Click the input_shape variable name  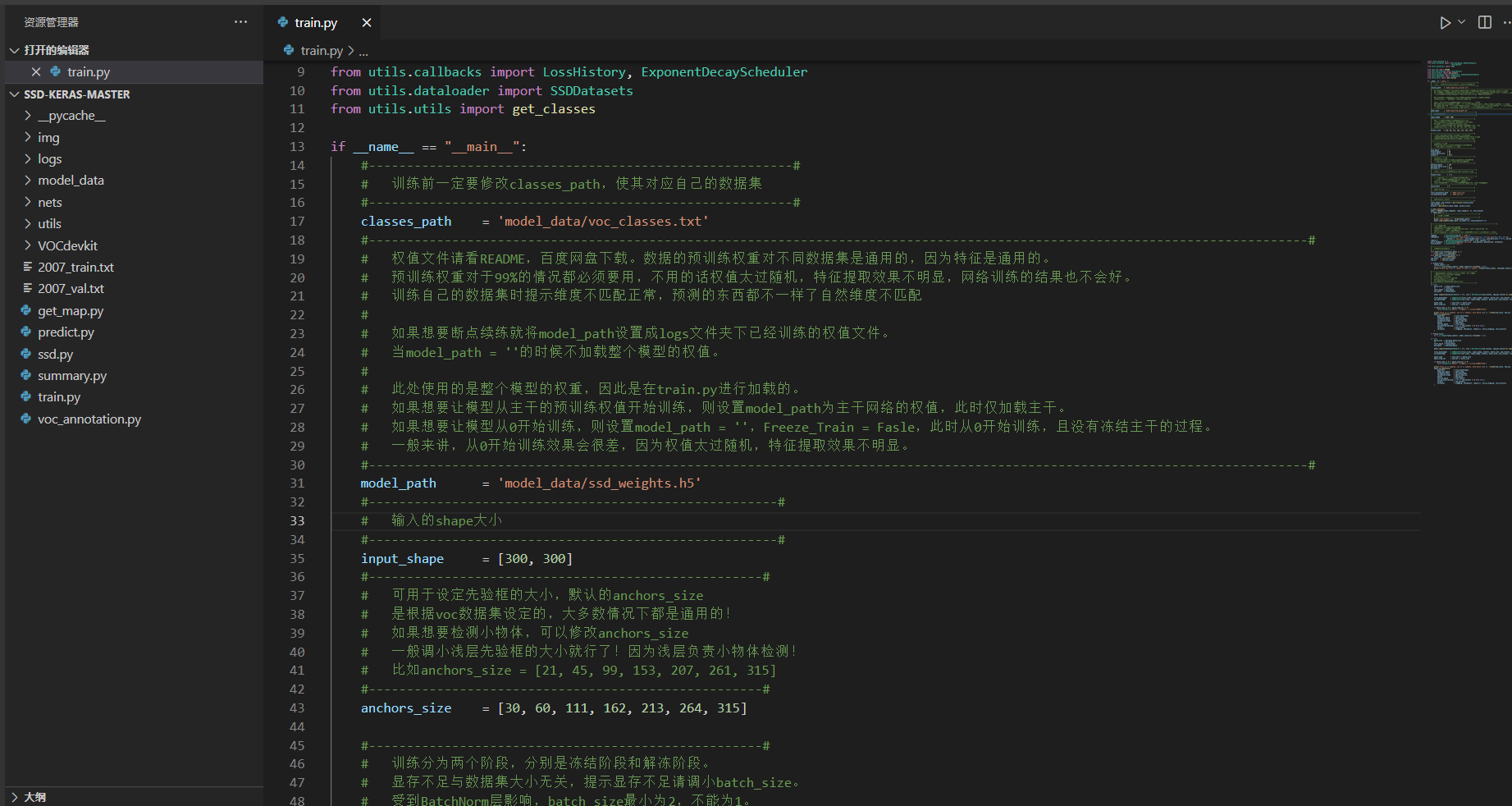coord(402,559)
